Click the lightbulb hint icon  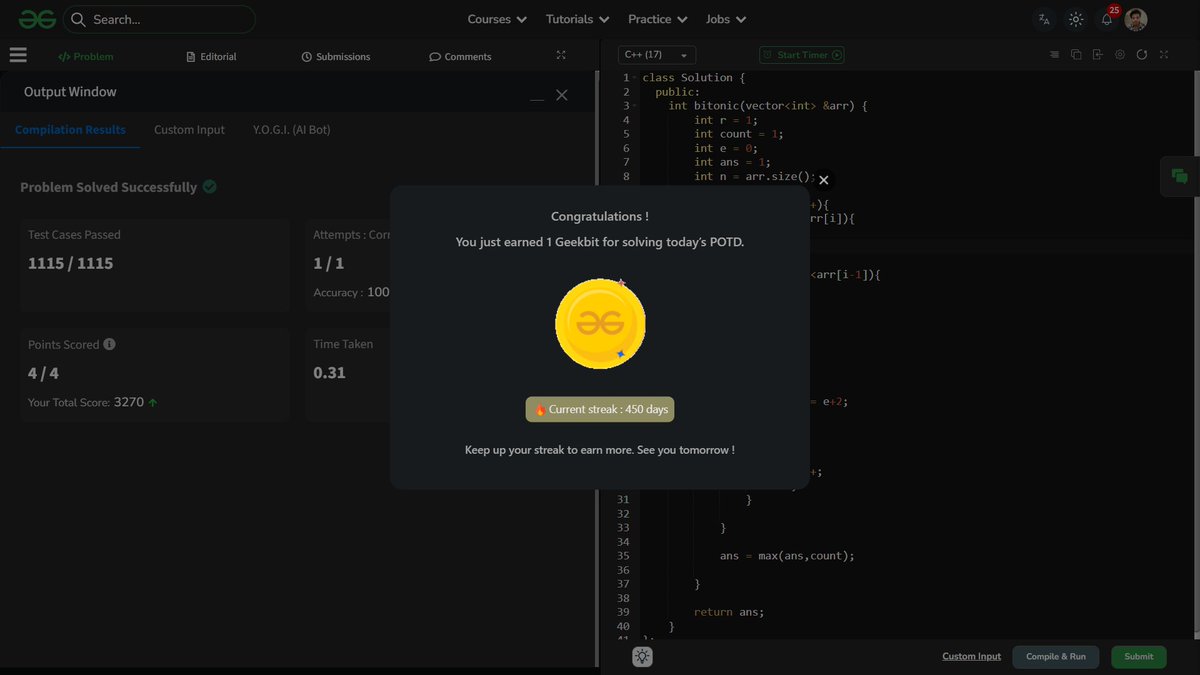pyautogui.click(x=642, y=657)
